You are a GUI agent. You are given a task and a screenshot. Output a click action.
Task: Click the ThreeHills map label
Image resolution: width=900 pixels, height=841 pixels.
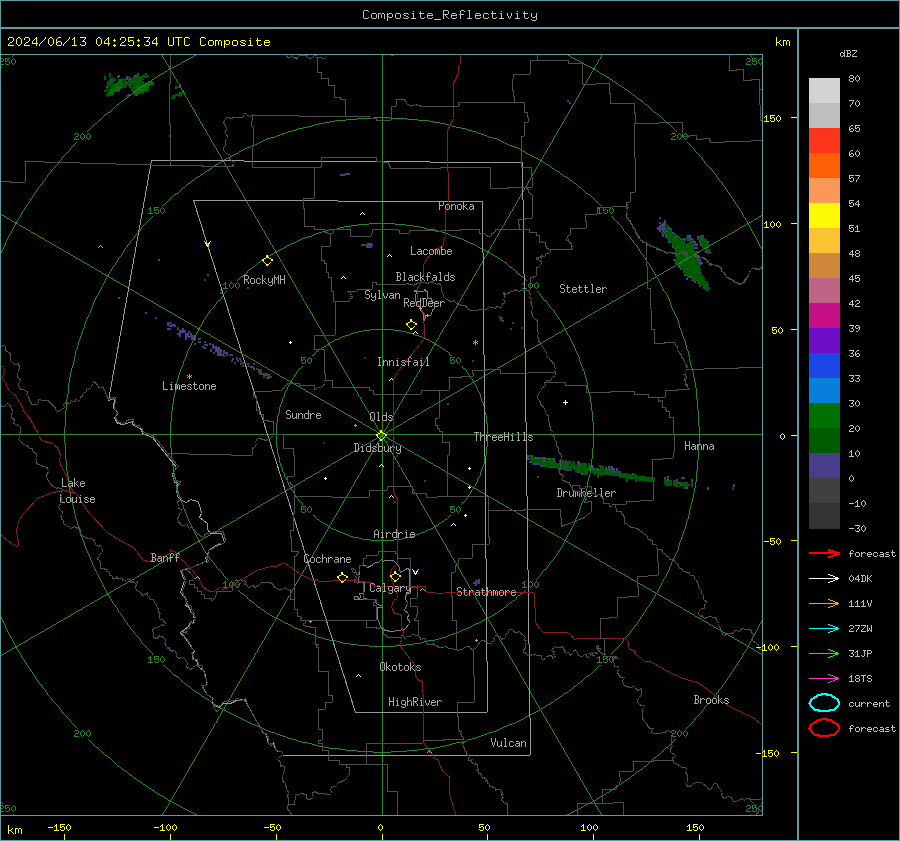[x=503, y=437]
